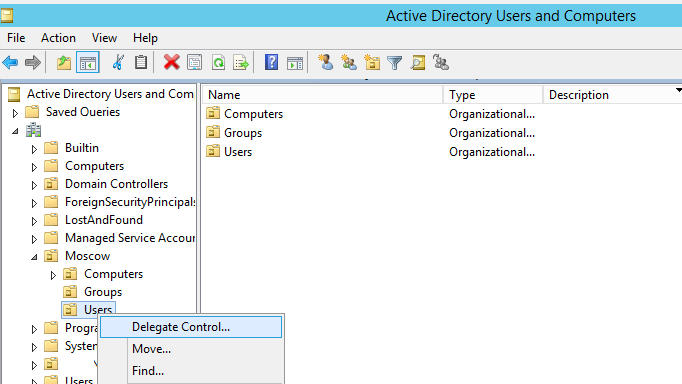
Task: Expand the Saved Queries tree node
Action: [15, 113]
